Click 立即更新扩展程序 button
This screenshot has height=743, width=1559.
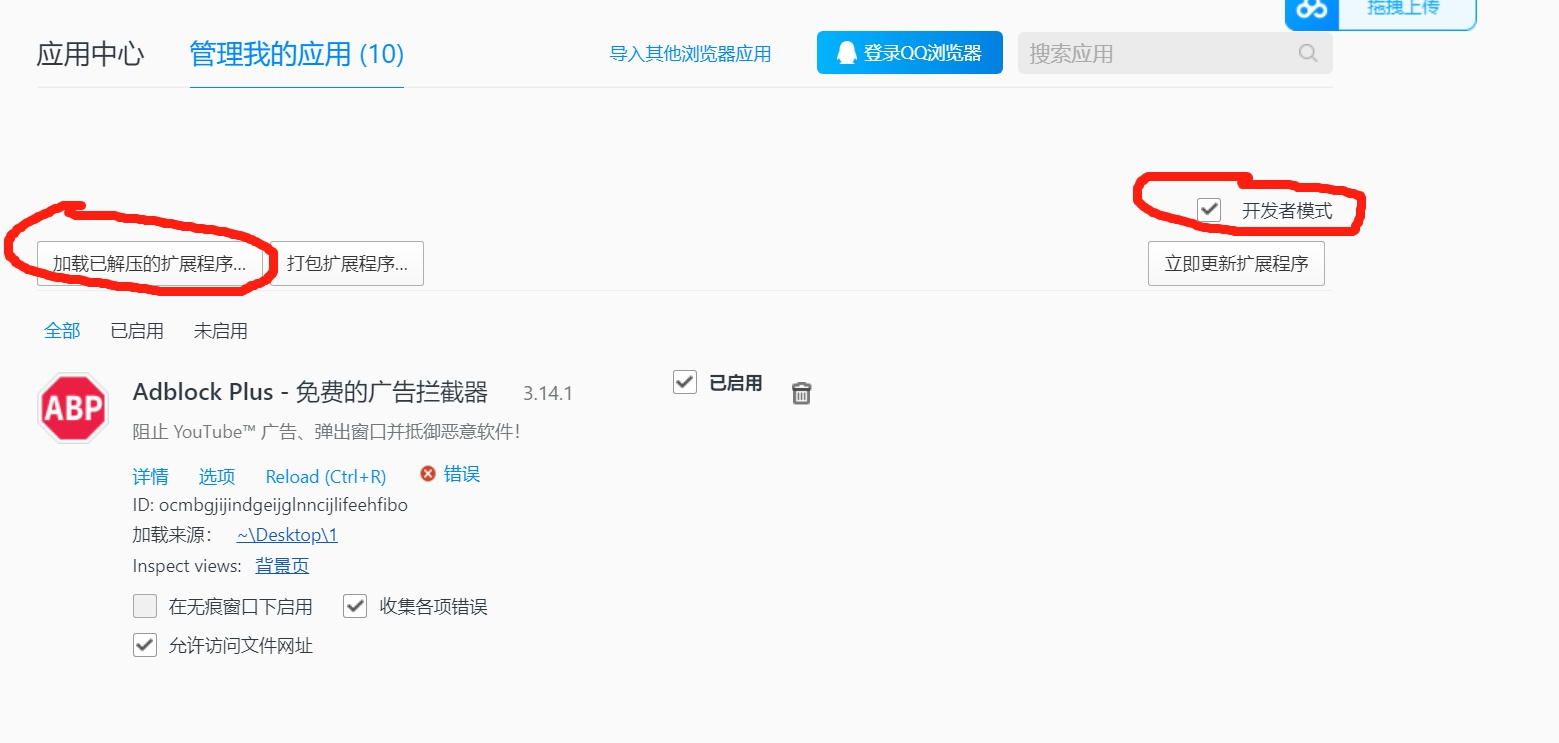1236,263
